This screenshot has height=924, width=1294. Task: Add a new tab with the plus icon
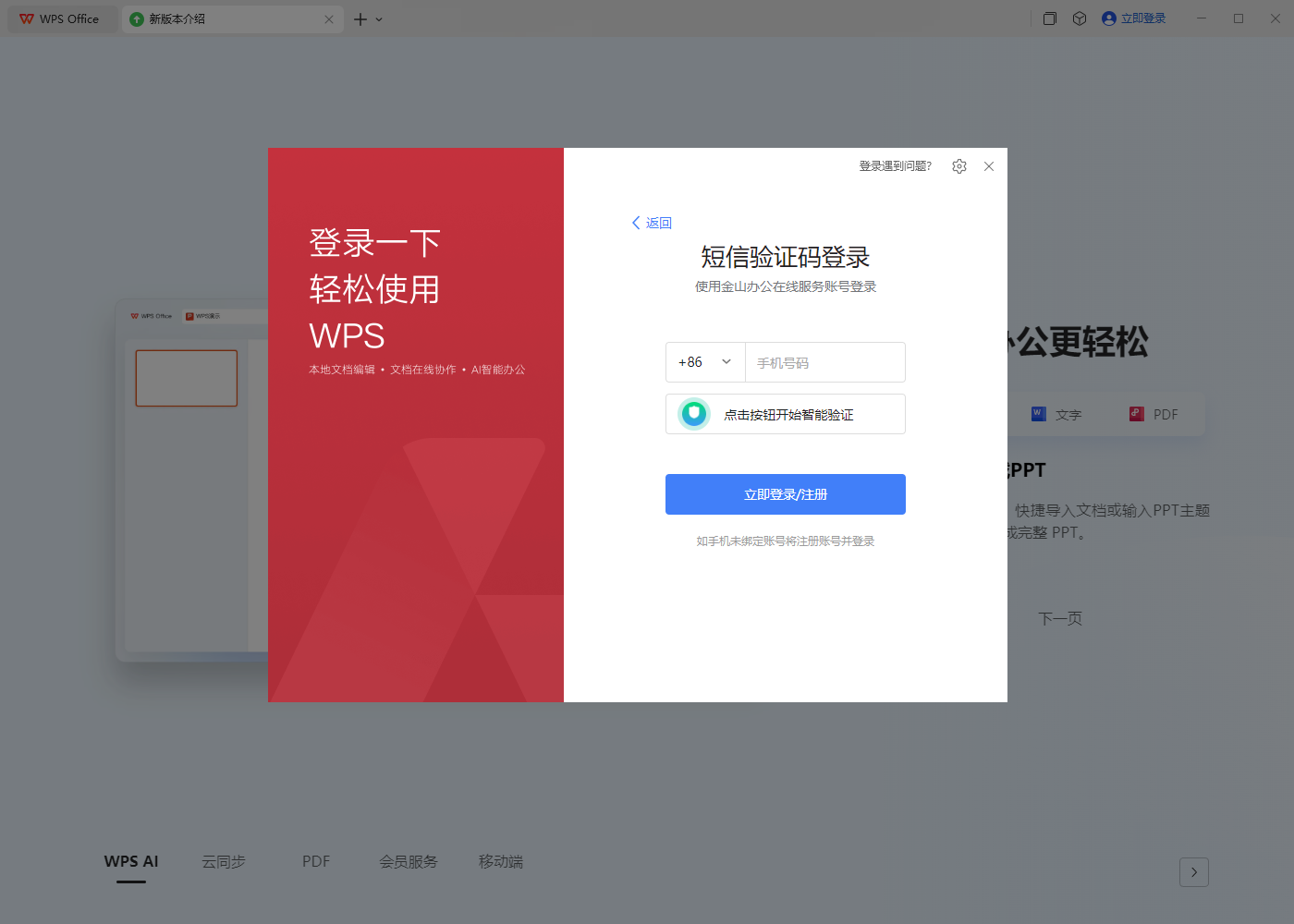[360, 19]
